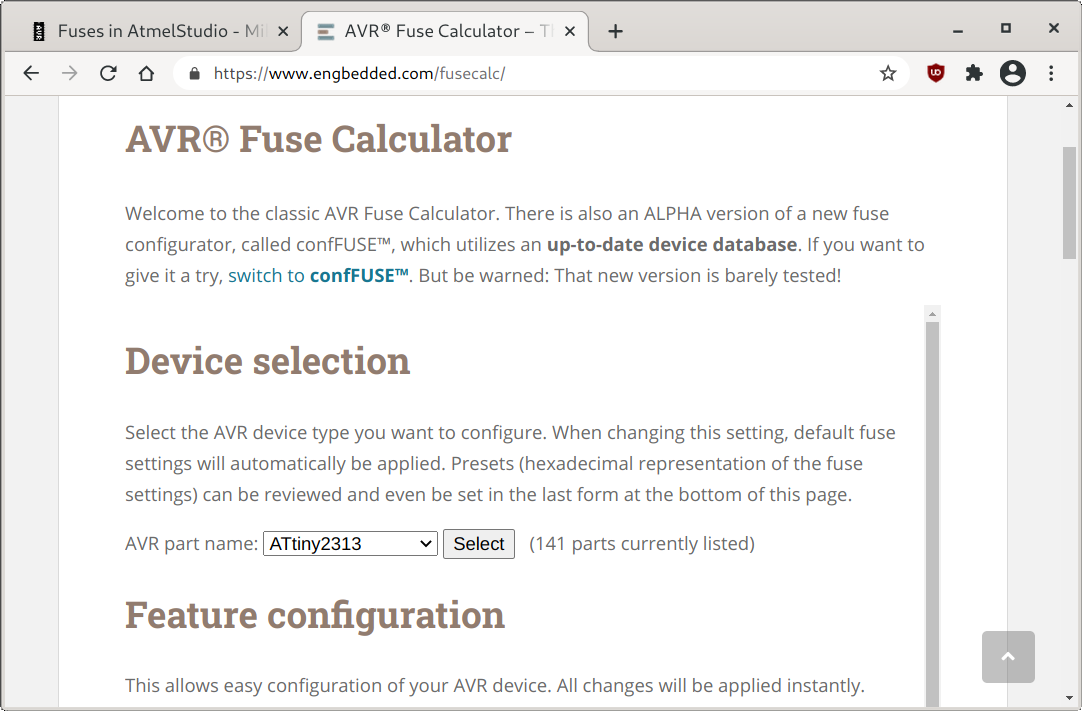The height and width of the screenshot is (711, 1082).
Task: Reload the fuse calculator page
Action: [108, 73]
